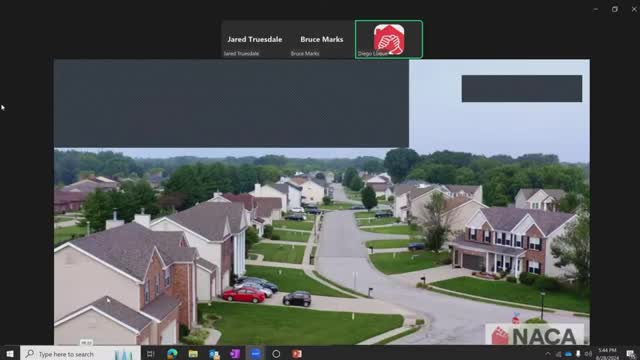This screenshot has height=360, width=640.
Task: Open Task View in the taskbar
Action: click(150, 354)
